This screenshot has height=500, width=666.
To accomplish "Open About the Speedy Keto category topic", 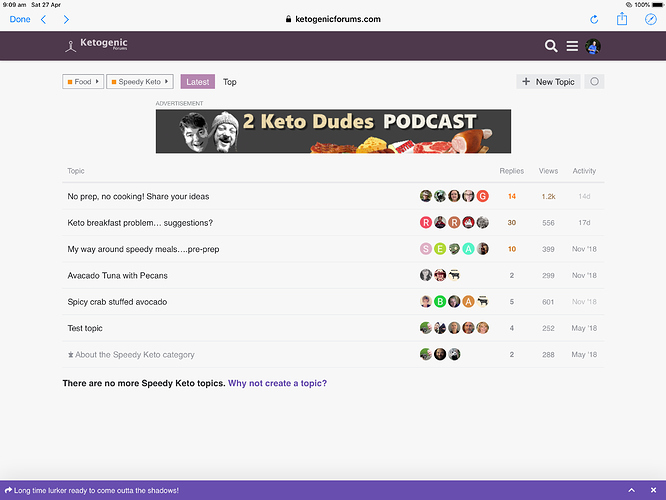I will [134, 354].
